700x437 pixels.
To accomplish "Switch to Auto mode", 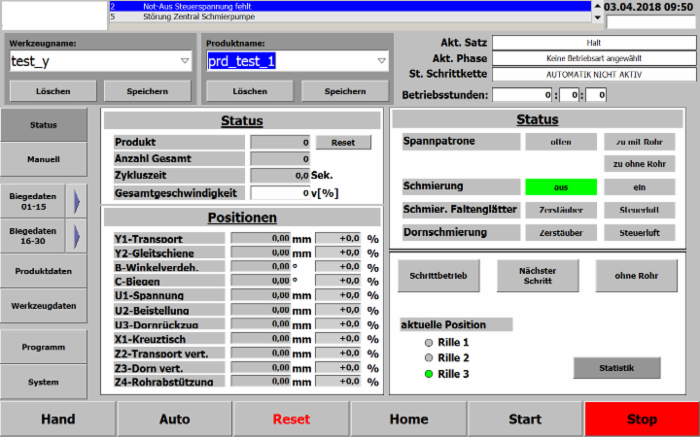I will coord(174,419).
